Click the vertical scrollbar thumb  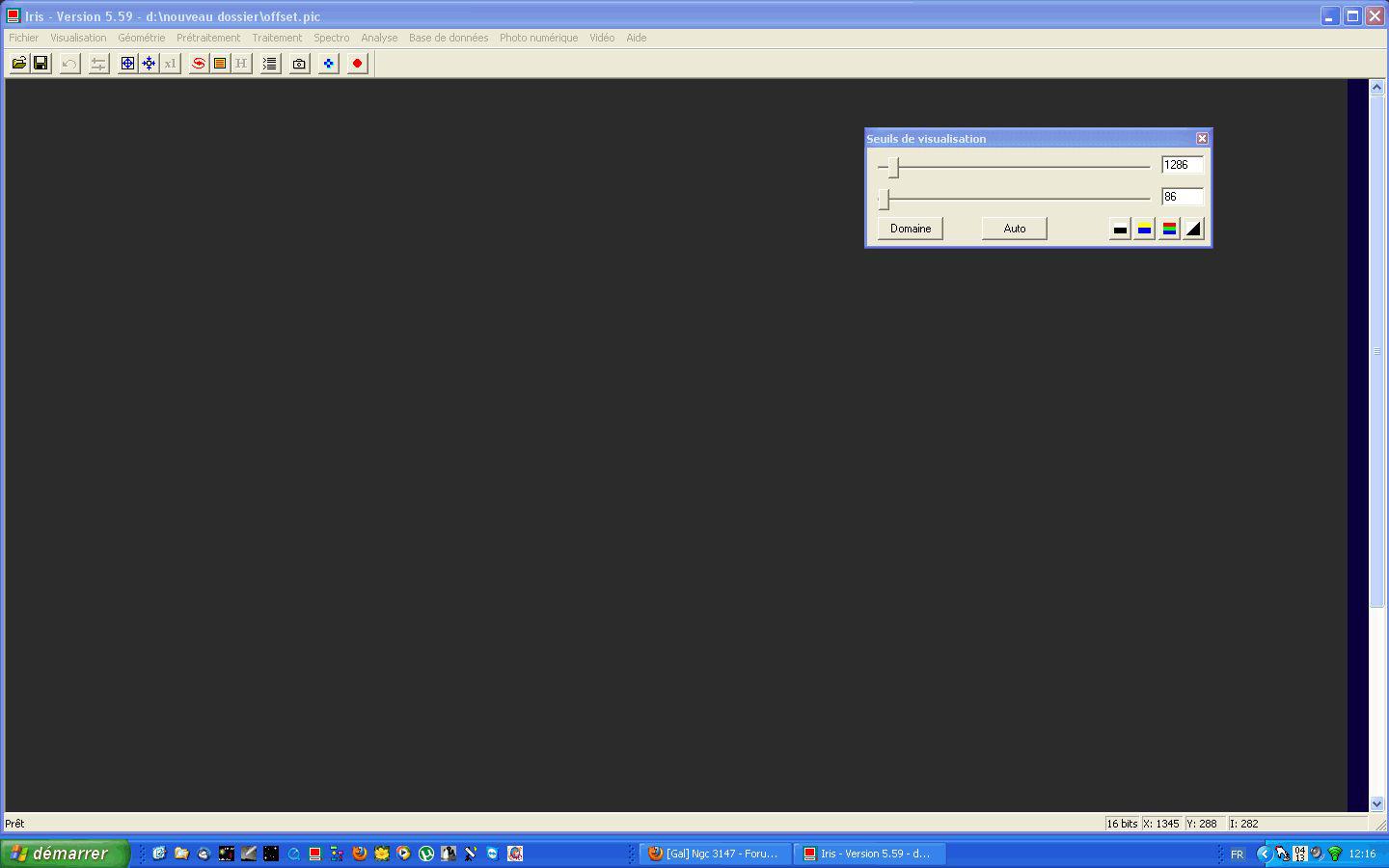1376,351
